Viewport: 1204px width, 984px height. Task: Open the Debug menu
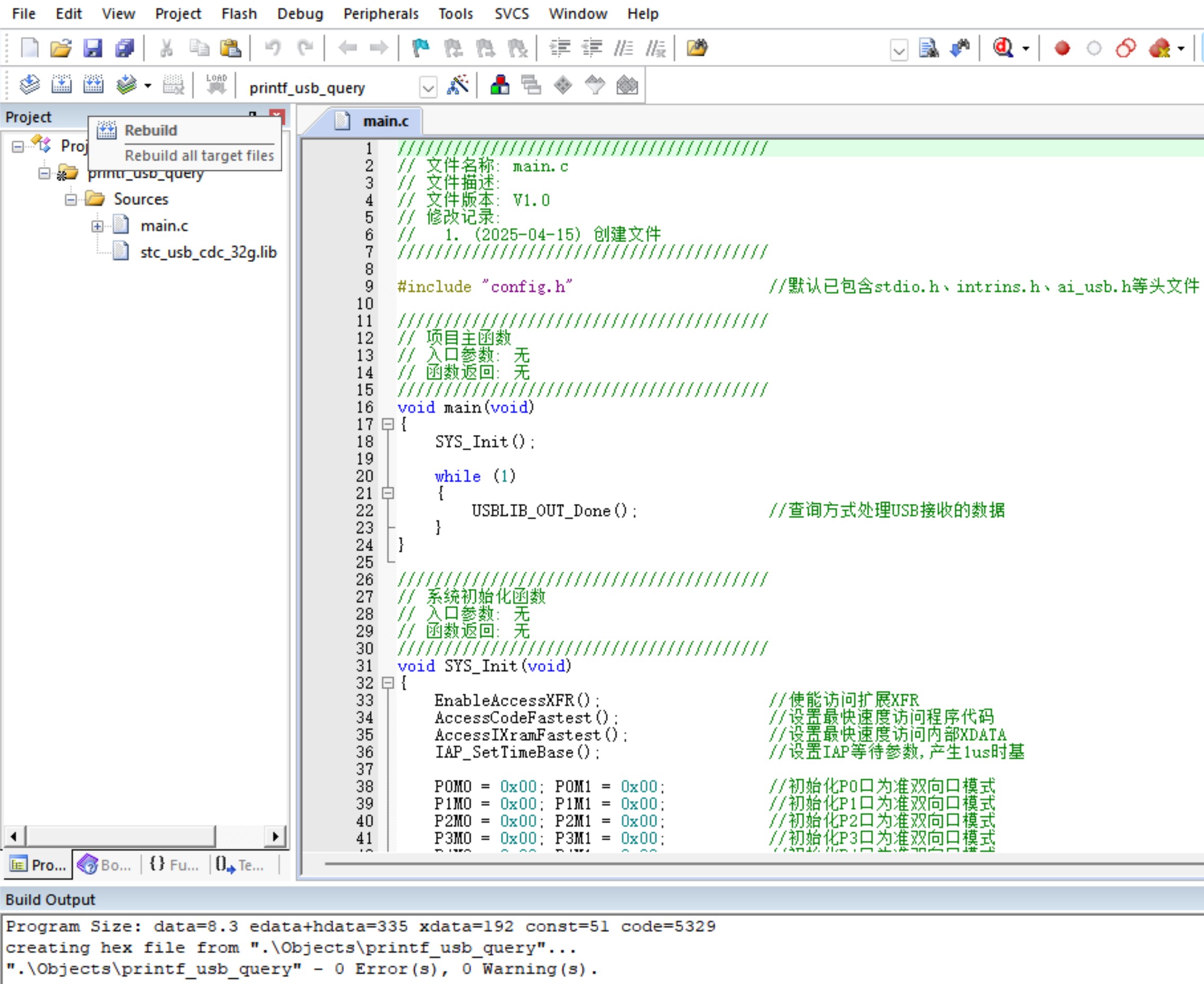coord(300,14)
